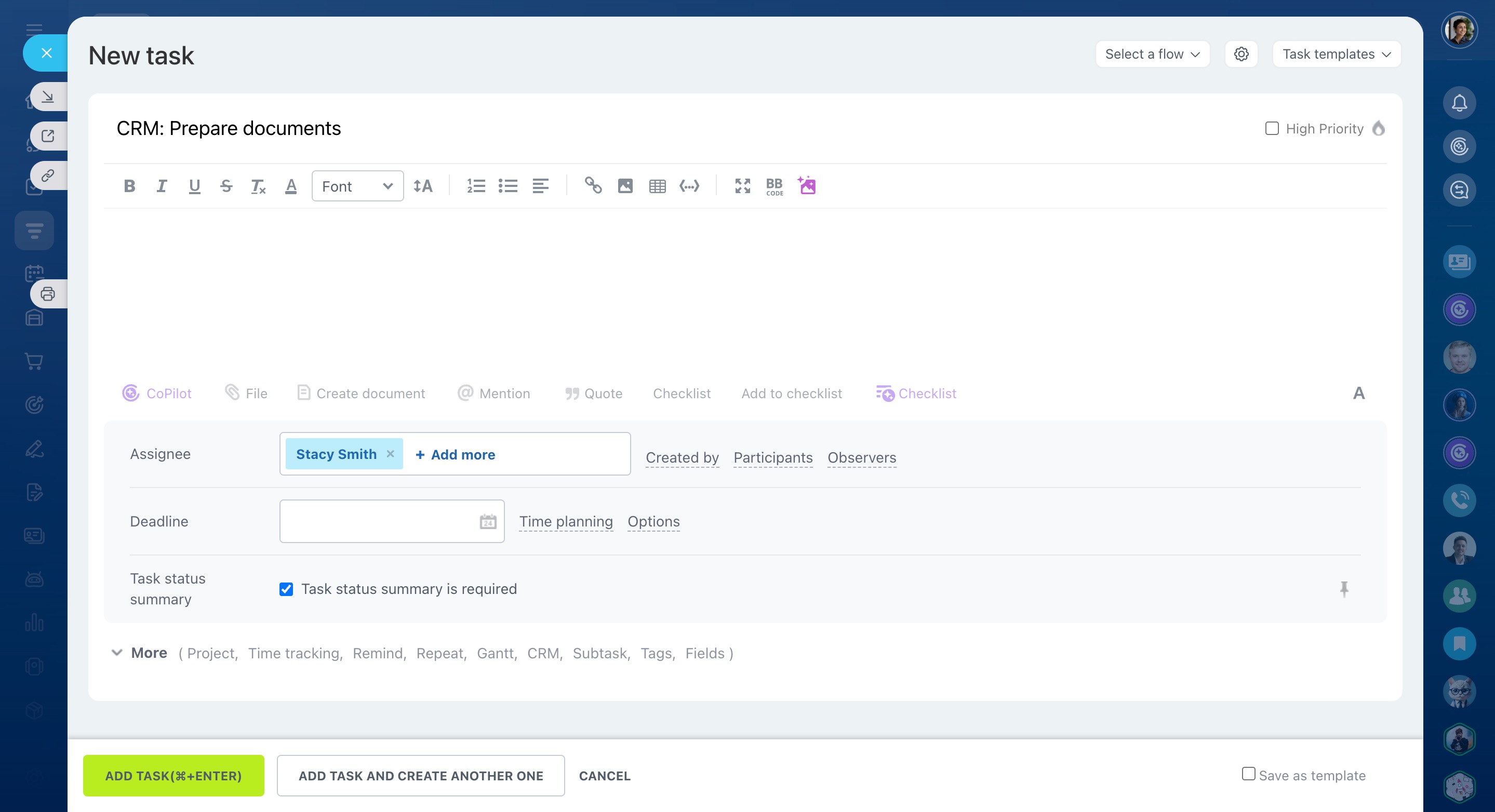1495x812 pixels.
Task: Expand the editor to fullscreen
Action: (742, 186)
